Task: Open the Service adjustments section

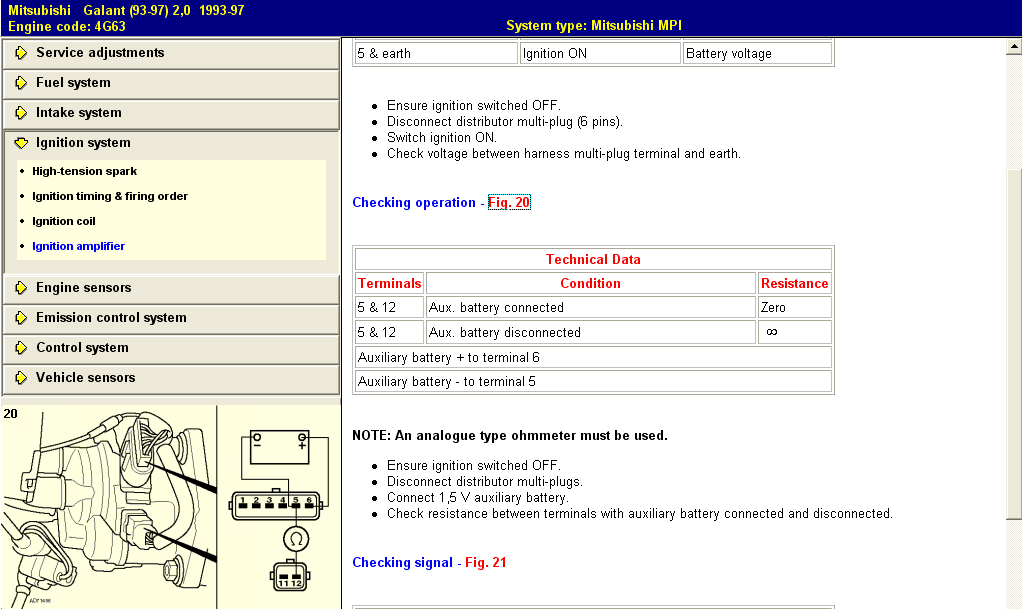Action: [171, 53]
